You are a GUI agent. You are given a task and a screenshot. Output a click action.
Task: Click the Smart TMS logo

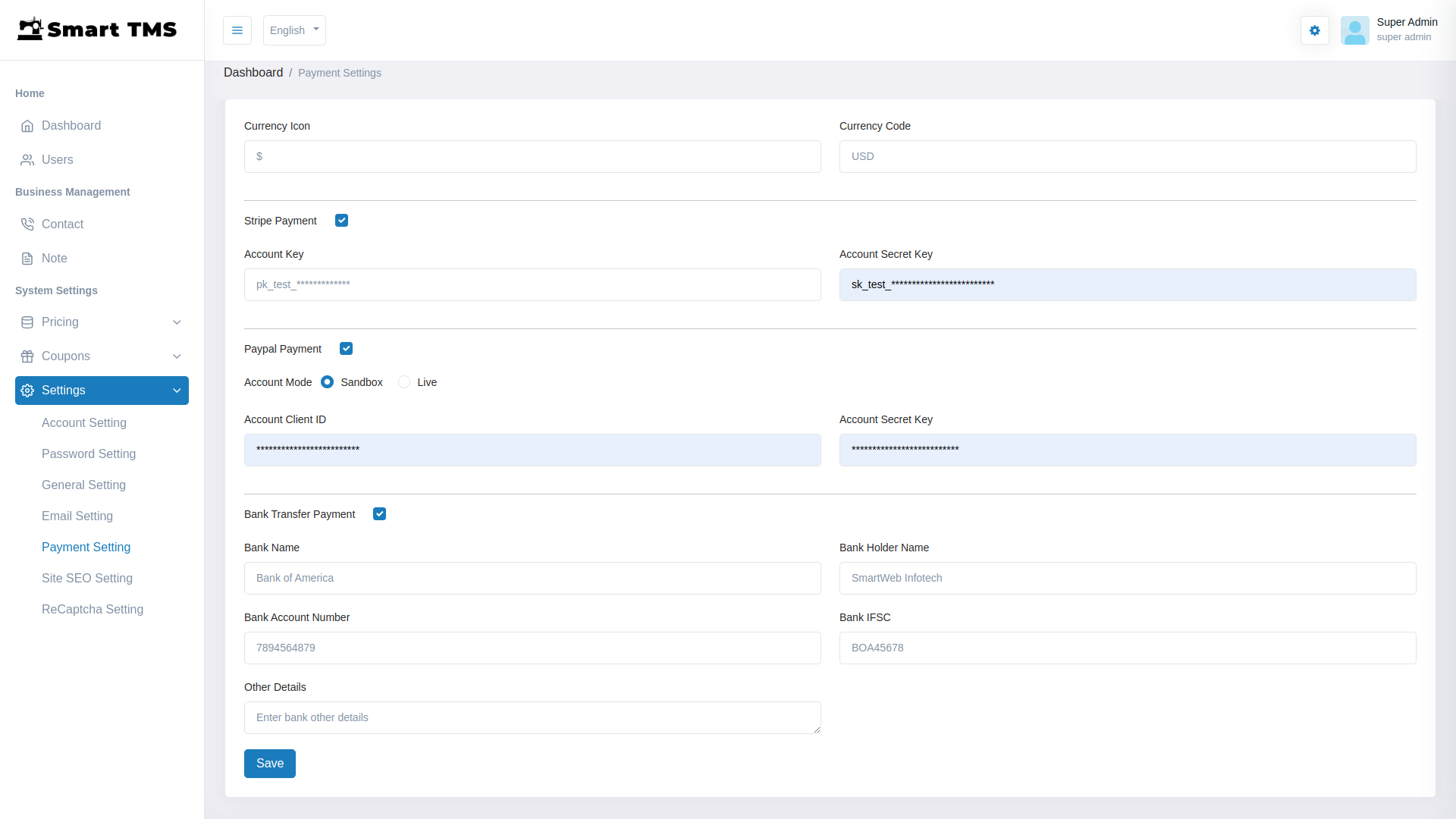[x=97, y=29]
